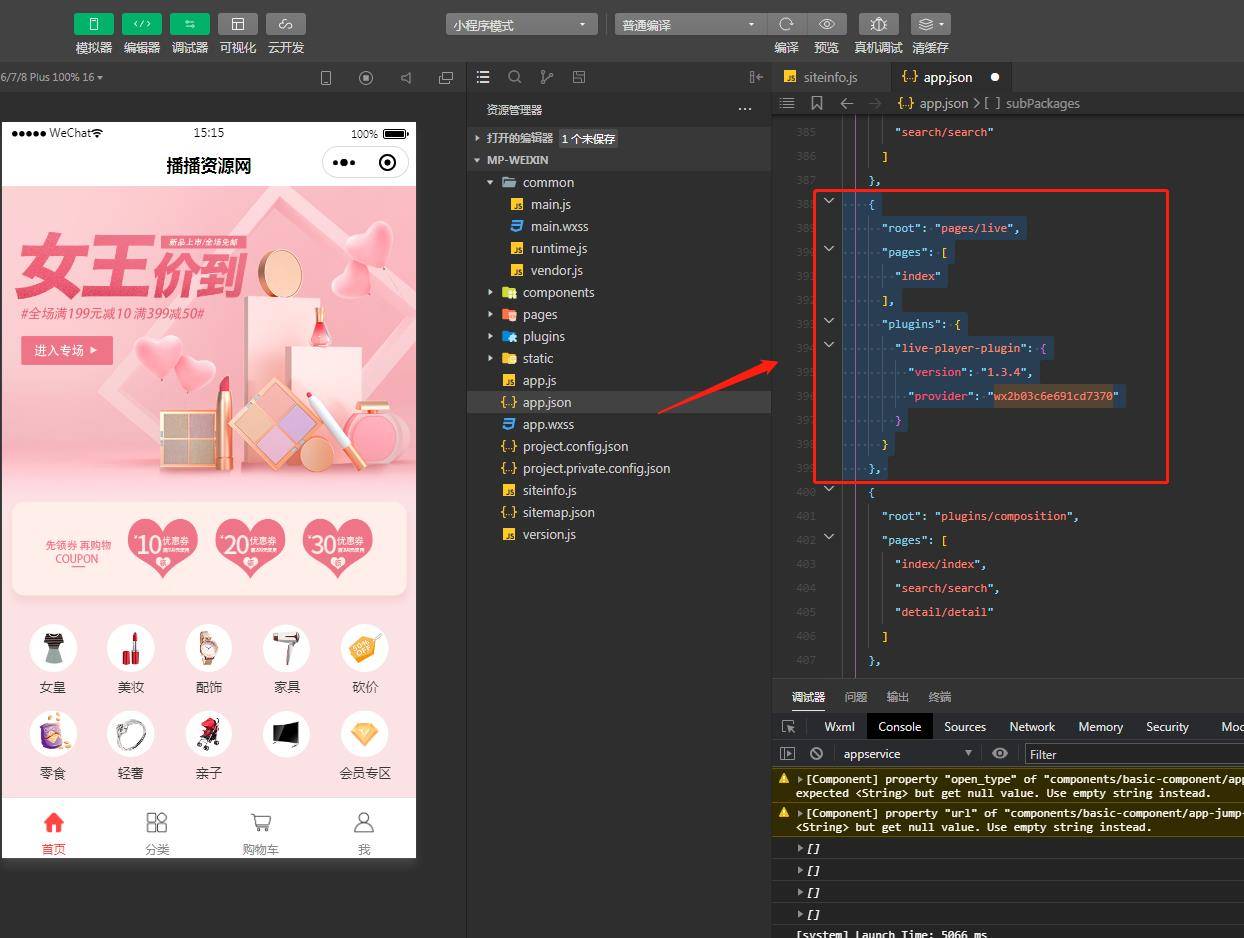The width and height of the screenshot is (1244, 938).
Task: Toggle the editor panel button
Action: pyautogui.click(x=142, y=24)
